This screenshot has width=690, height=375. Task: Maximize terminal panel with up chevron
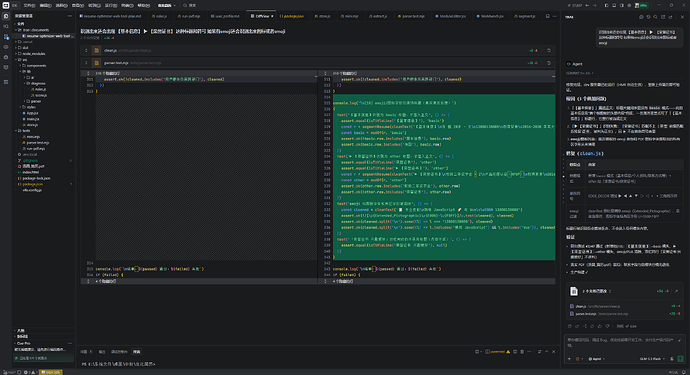(x=547, y=352)
